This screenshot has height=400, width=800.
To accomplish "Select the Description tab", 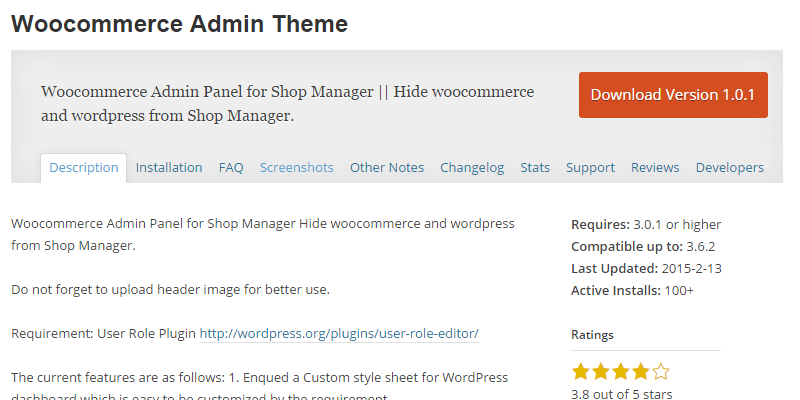I will point(84,168).
